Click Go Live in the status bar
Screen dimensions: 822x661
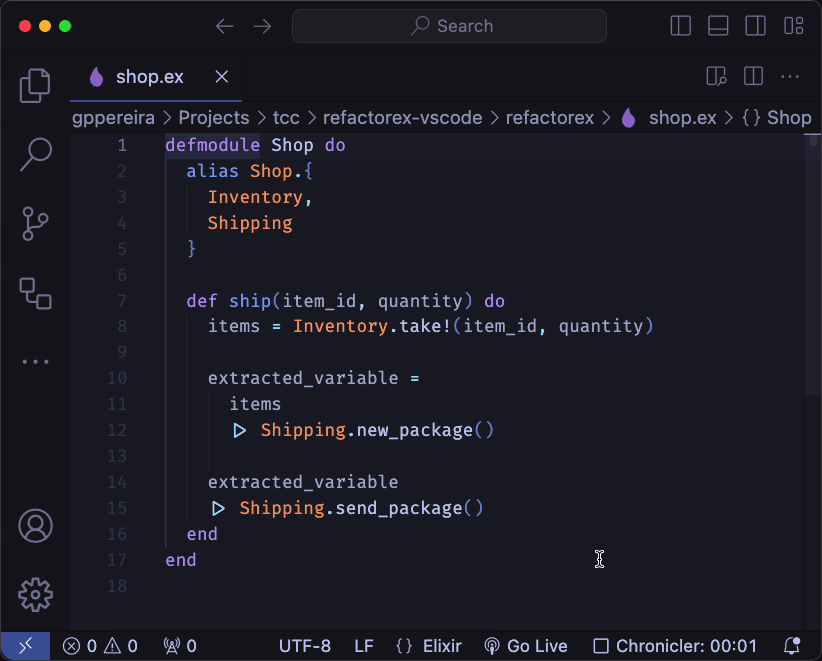tap(526, 646)
